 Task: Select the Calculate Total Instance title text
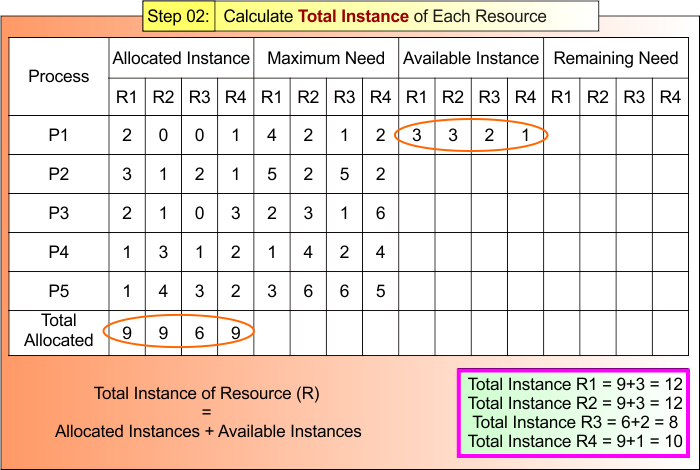(x=385, y=16)
